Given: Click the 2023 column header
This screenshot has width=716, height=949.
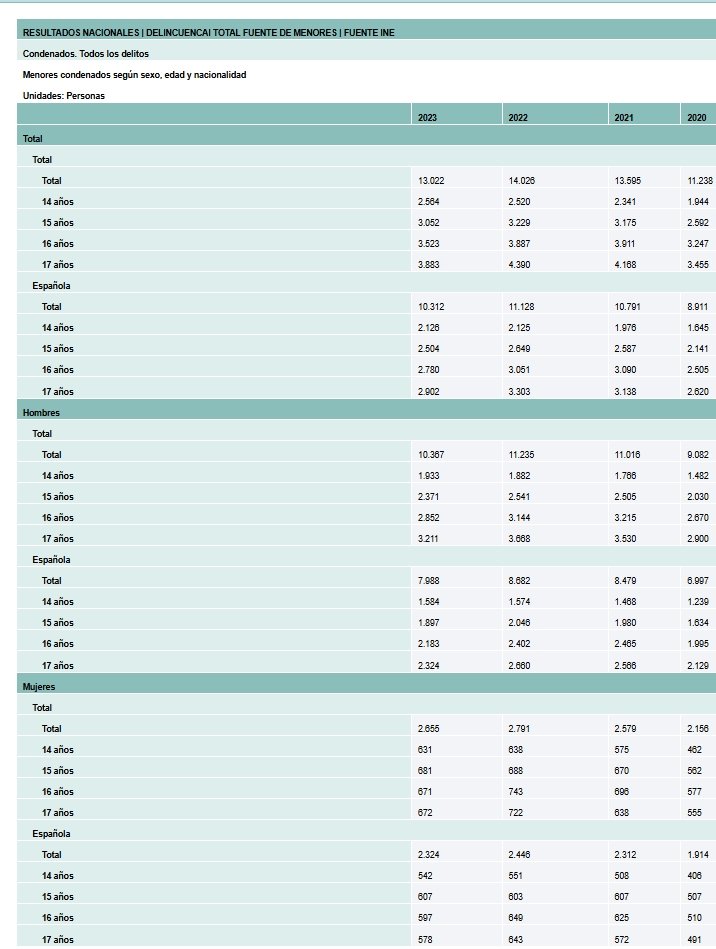Looking at the screenshot, I should [x=428, y=118].
